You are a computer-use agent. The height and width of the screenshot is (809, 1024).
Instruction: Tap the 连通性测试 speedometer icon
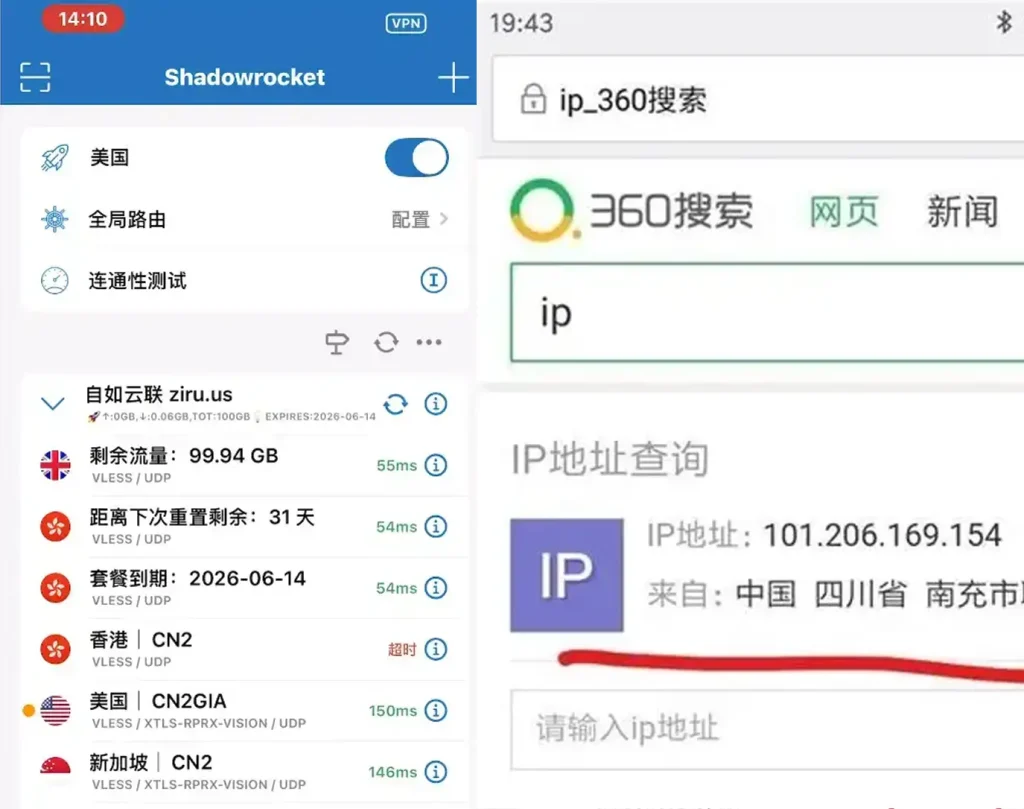[x=55, y=281]
